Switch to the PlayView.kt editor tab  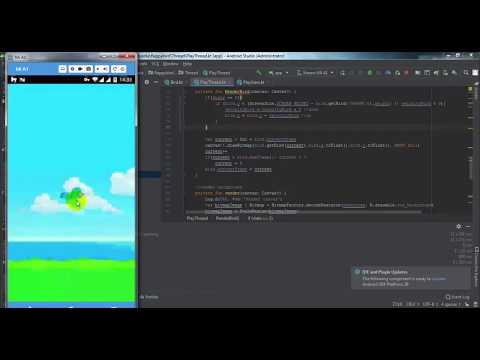[251, 82]
